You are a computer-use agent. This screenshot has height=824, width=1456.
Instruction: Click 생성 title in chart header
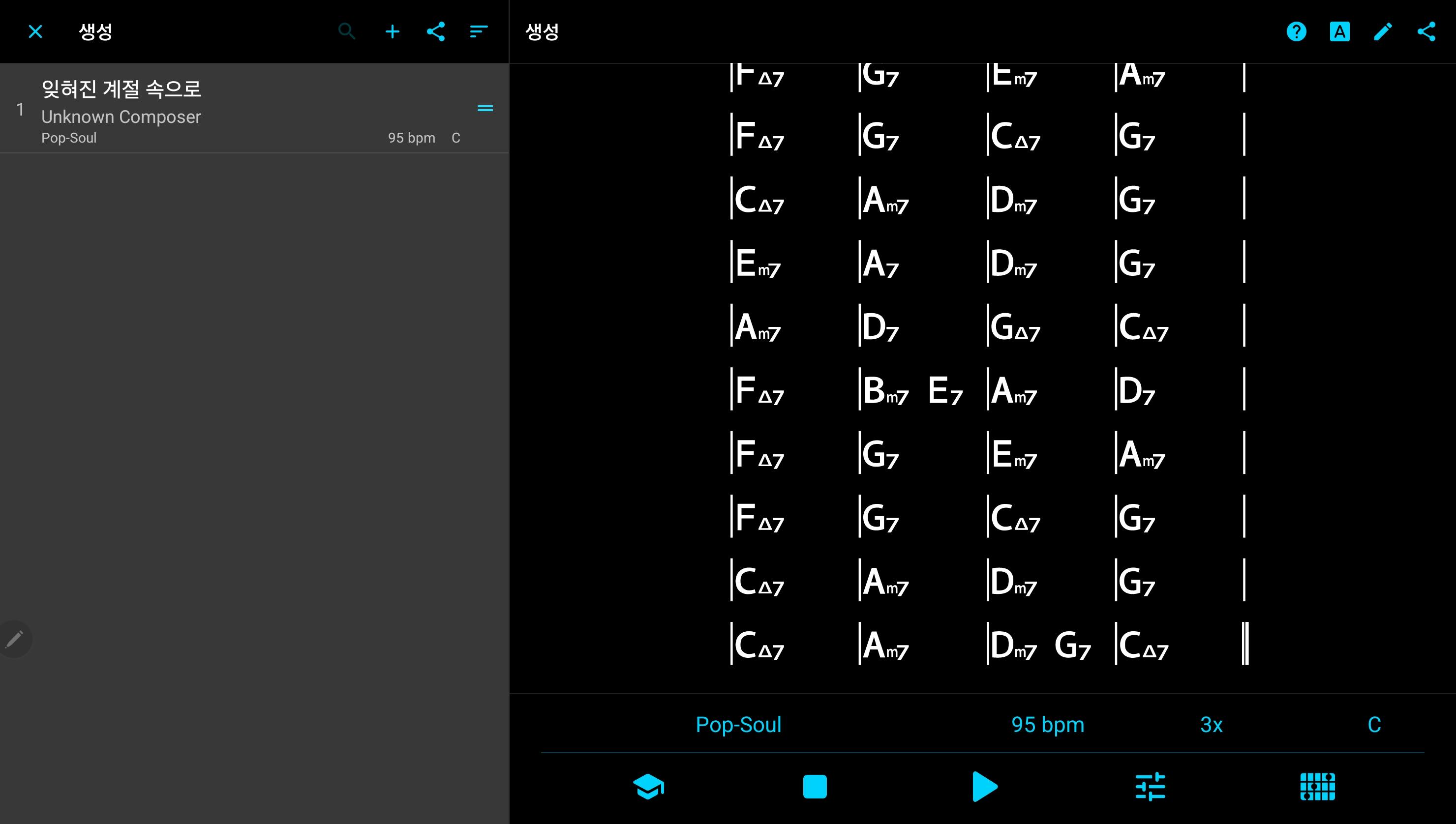pyautogui.click(x=542, y=31)
